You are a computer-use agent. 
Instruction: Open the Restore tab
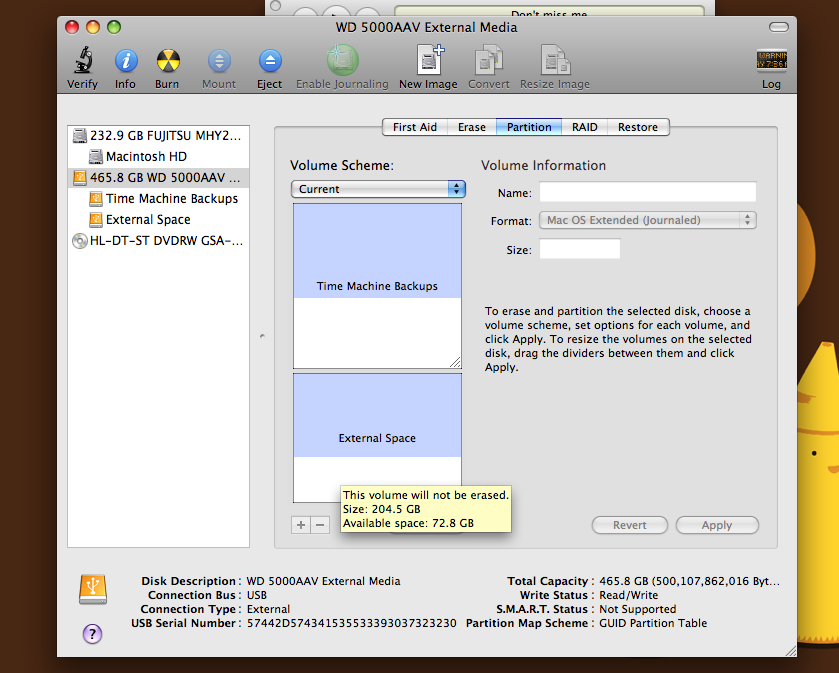[x=638, y=127]
